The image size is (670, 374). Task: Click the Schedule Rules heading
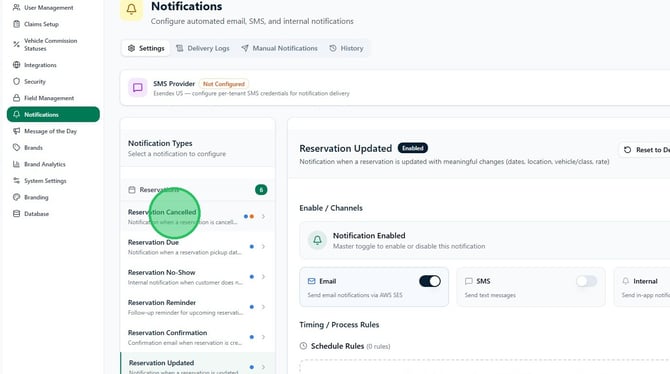coord(337,346)
